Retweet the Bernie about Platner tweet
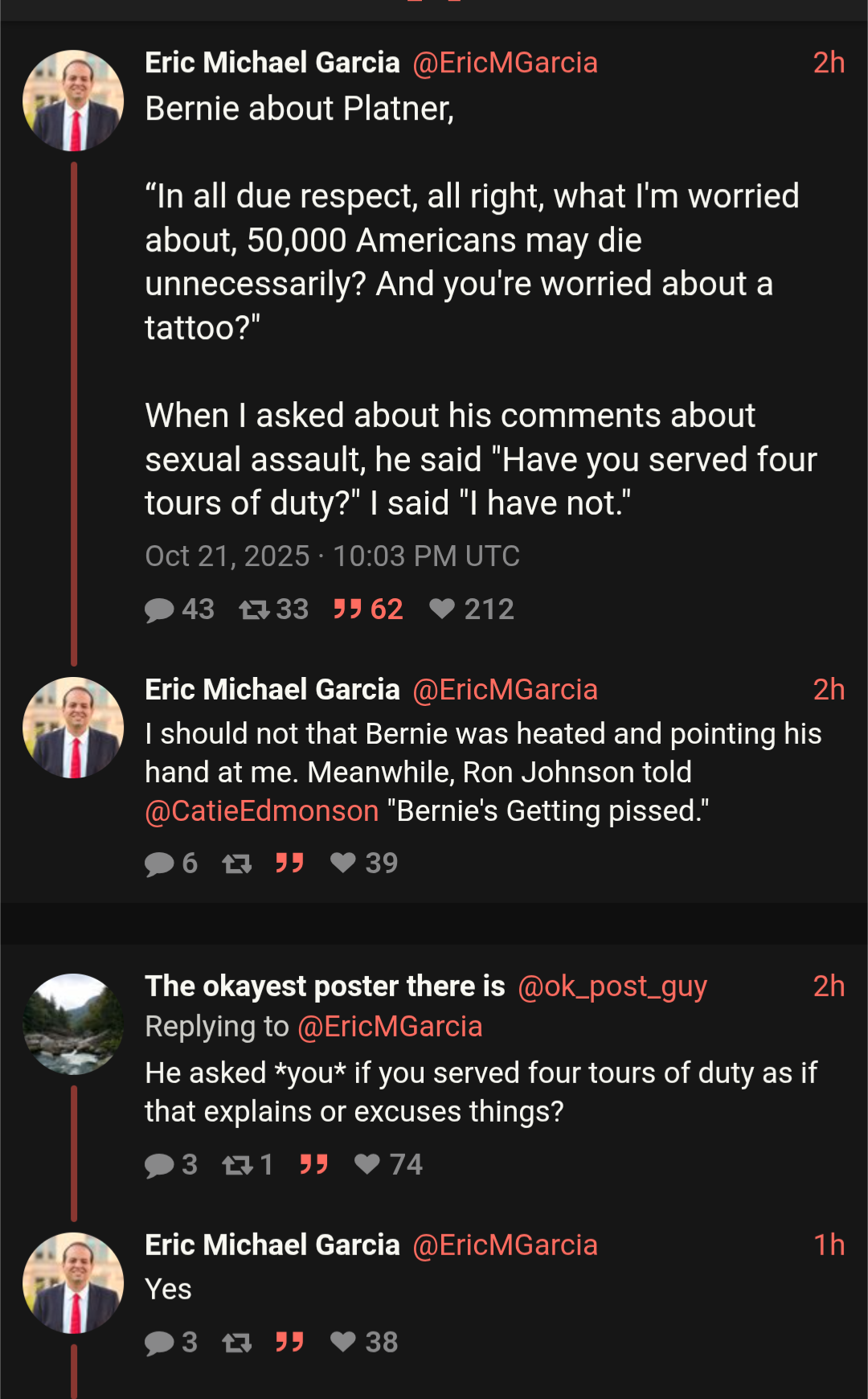Viewport: 868px width, 1399px height. 254,609
